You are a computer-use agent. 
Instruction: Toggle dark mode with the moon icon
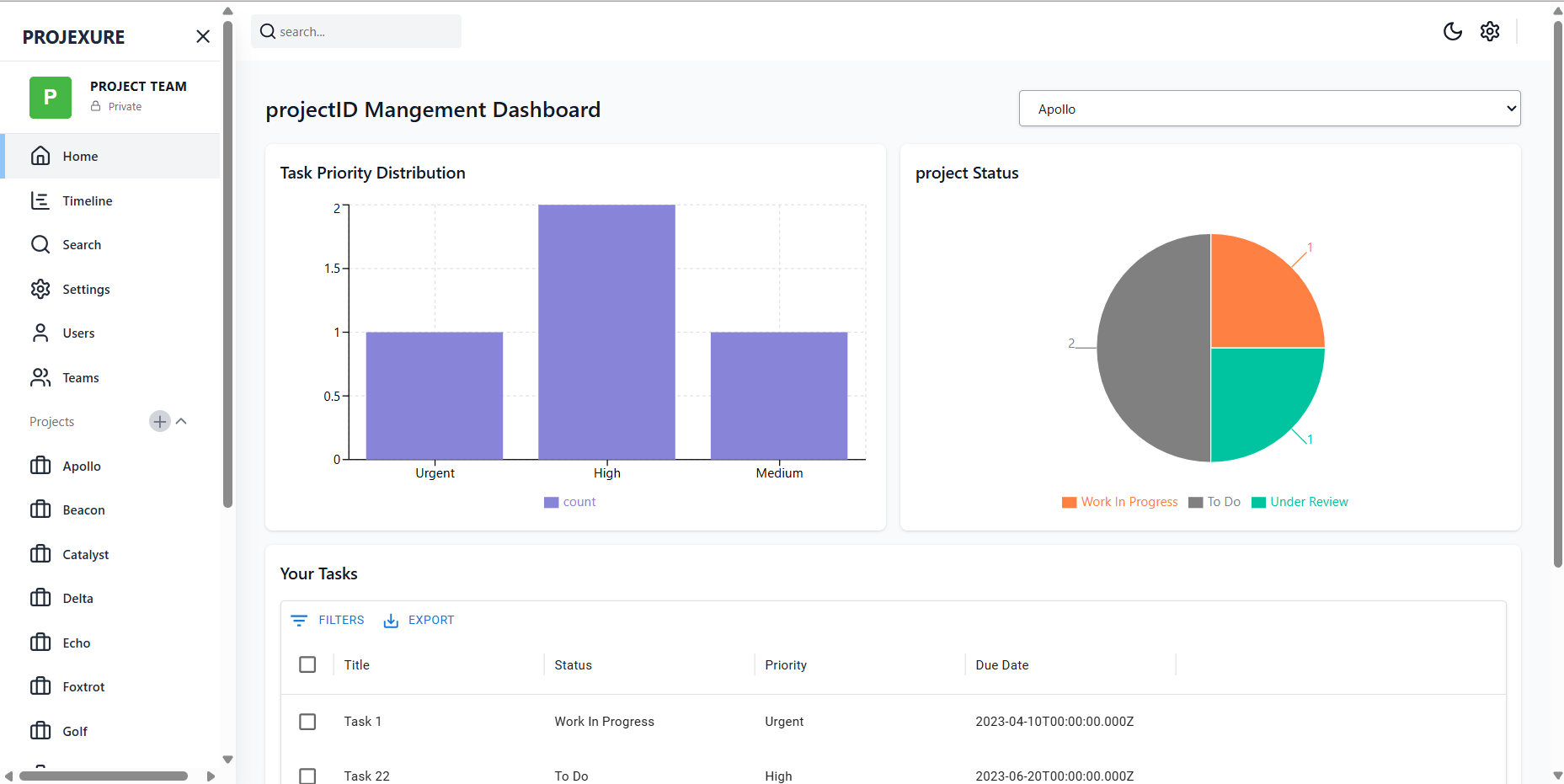tap(1453, 31)
